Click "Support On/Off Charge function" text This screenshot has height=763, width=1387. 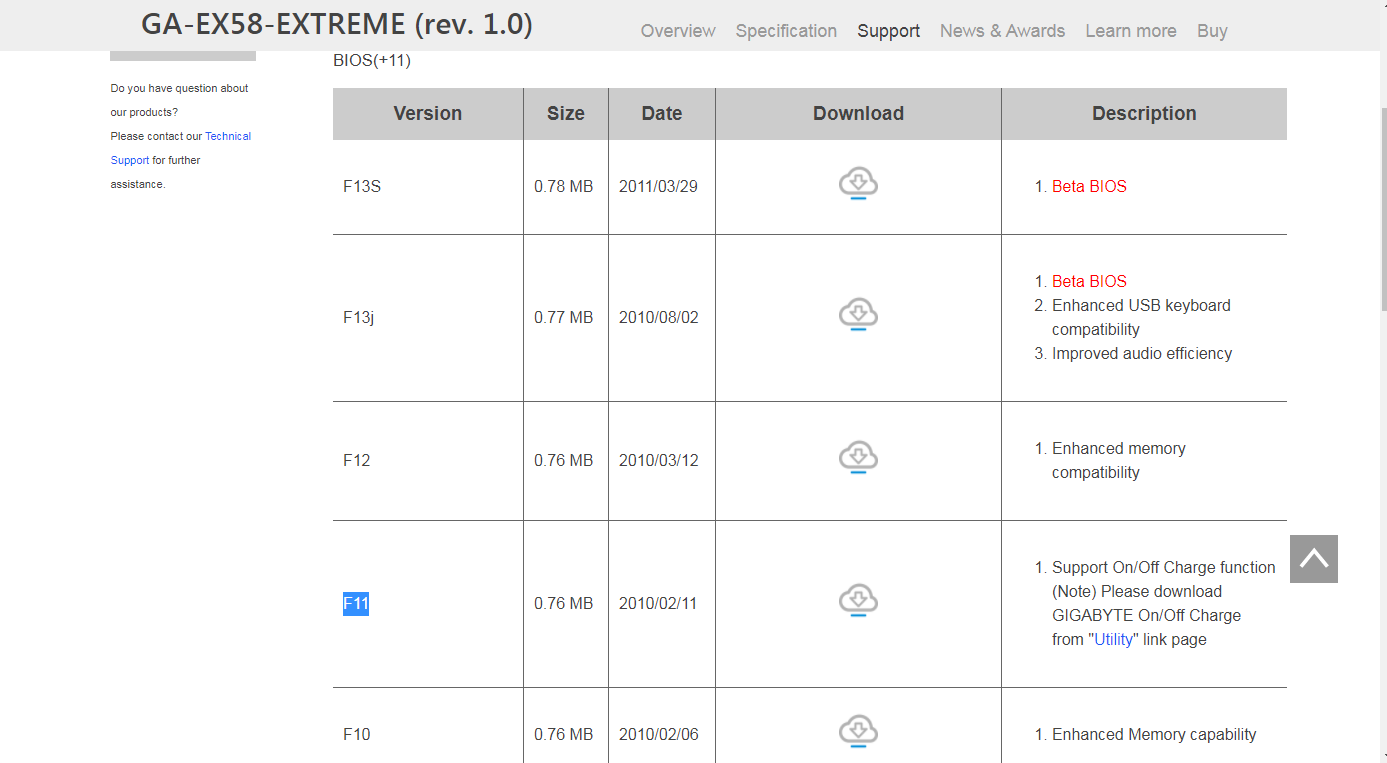[x=1164, y=567]
